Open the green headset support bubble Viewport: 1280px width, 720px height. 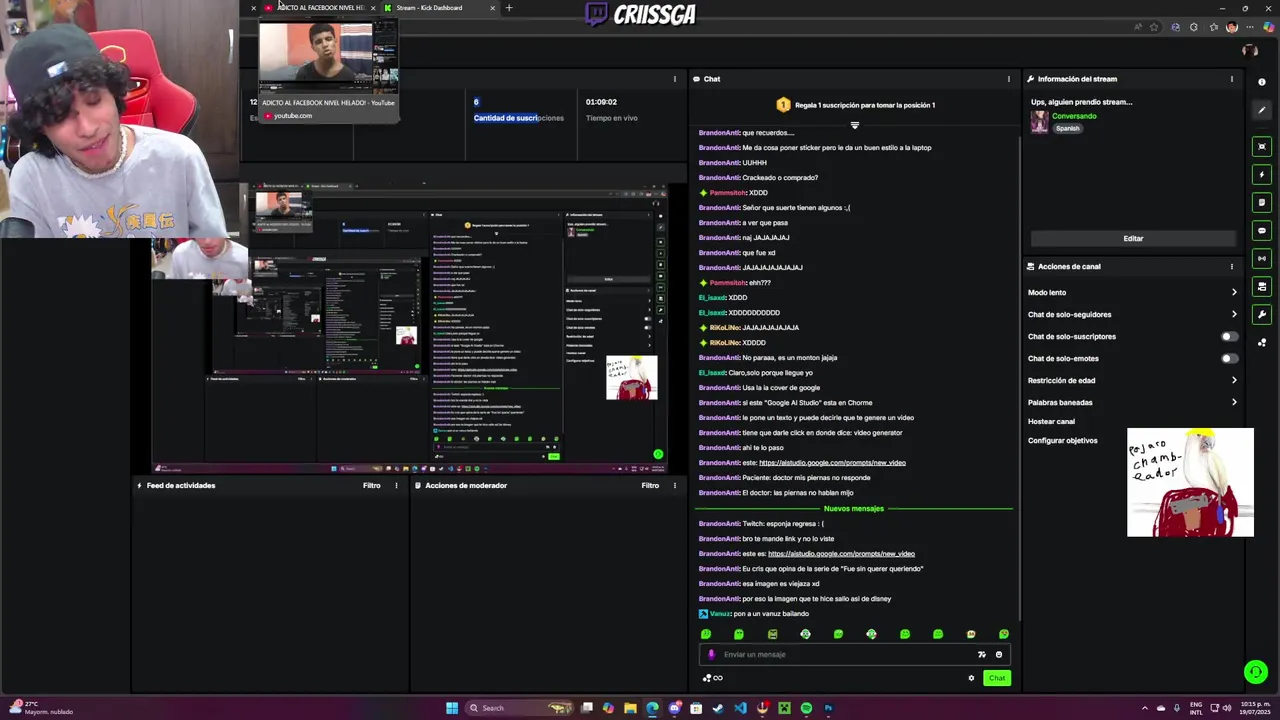[x=1255, y=672]
